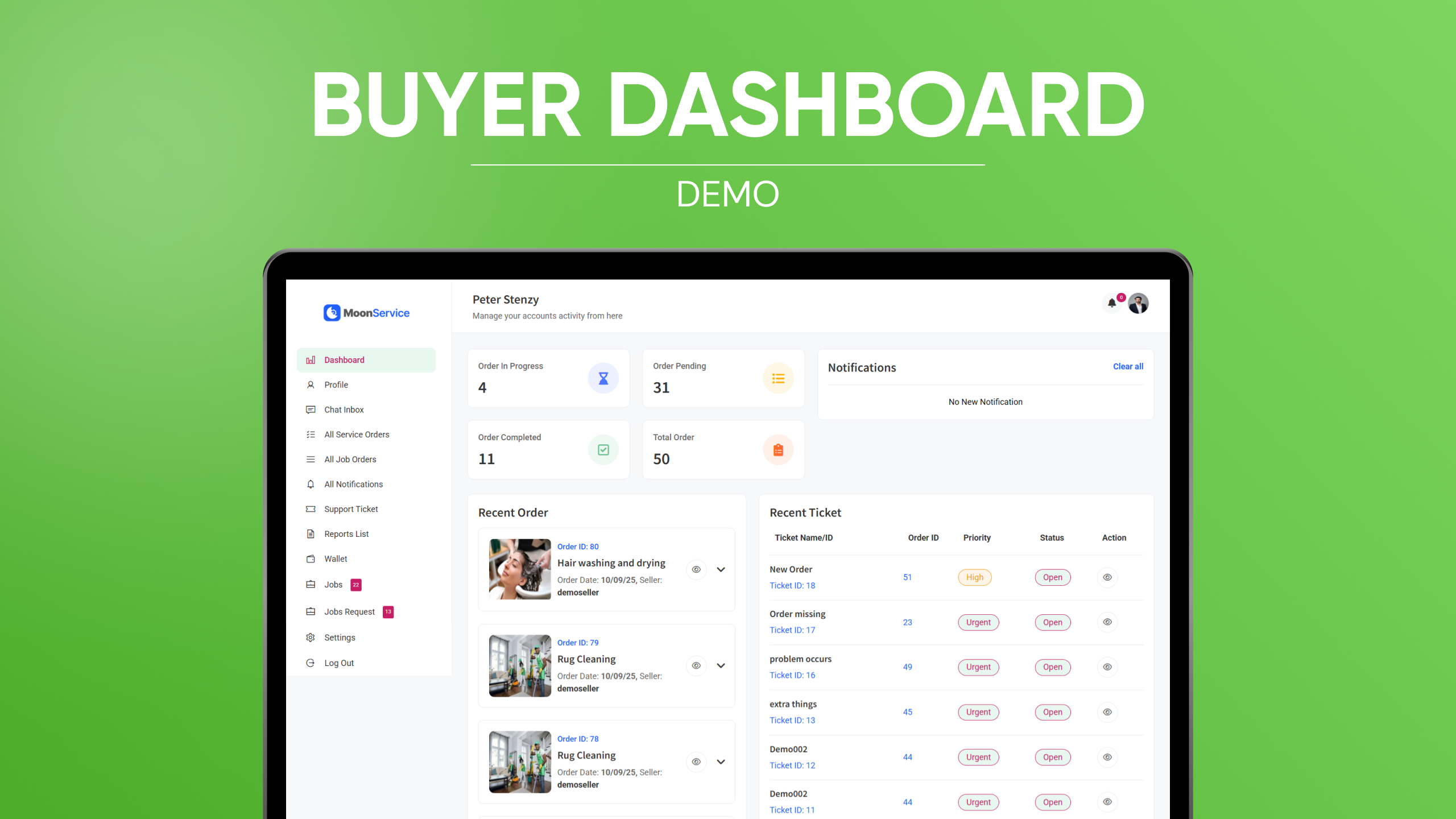
Task: Open Reports List from the sidebar
Action: coord(346,533)
